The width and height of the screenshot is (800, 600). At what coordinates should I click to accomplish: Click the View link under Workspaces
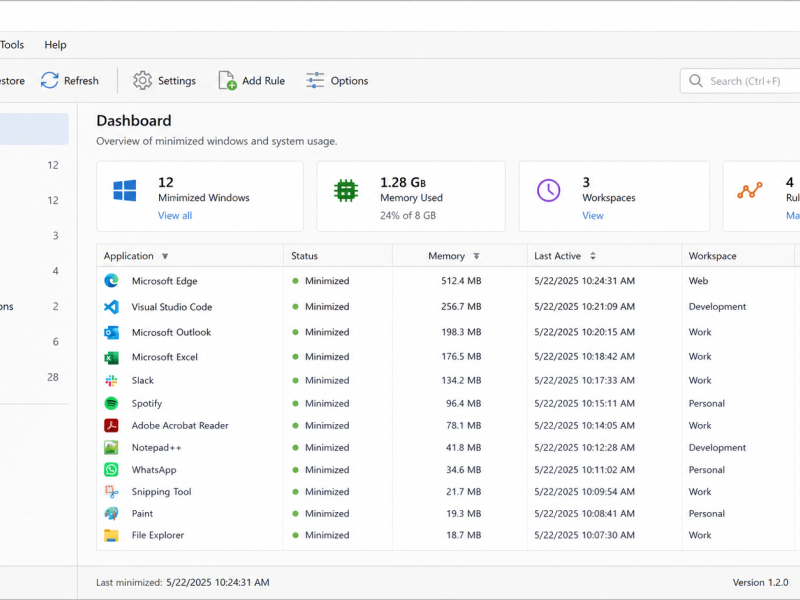pos(593,216)
